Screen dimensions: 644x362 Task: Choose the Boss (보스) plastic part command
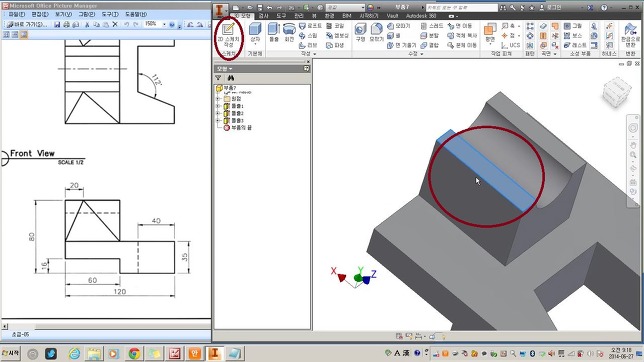(573, 36)
